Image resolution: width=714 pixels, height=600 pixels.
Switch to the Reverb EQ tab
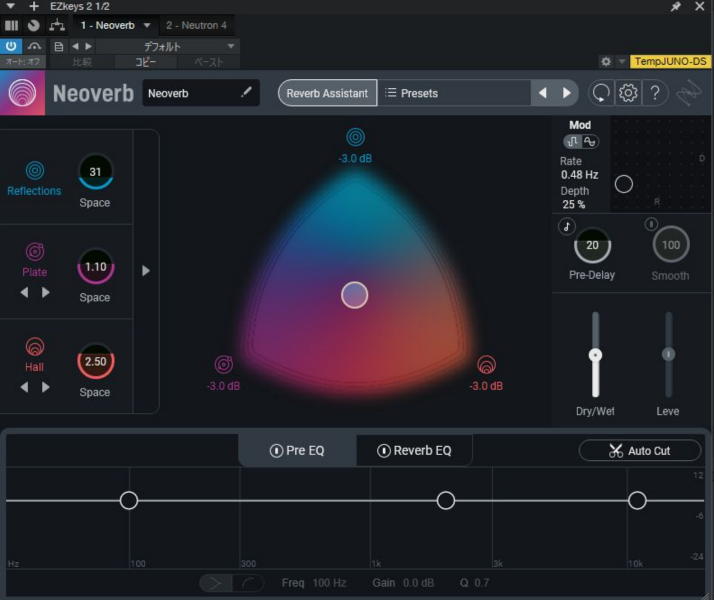pyautogui.click(x=414, y=451)
